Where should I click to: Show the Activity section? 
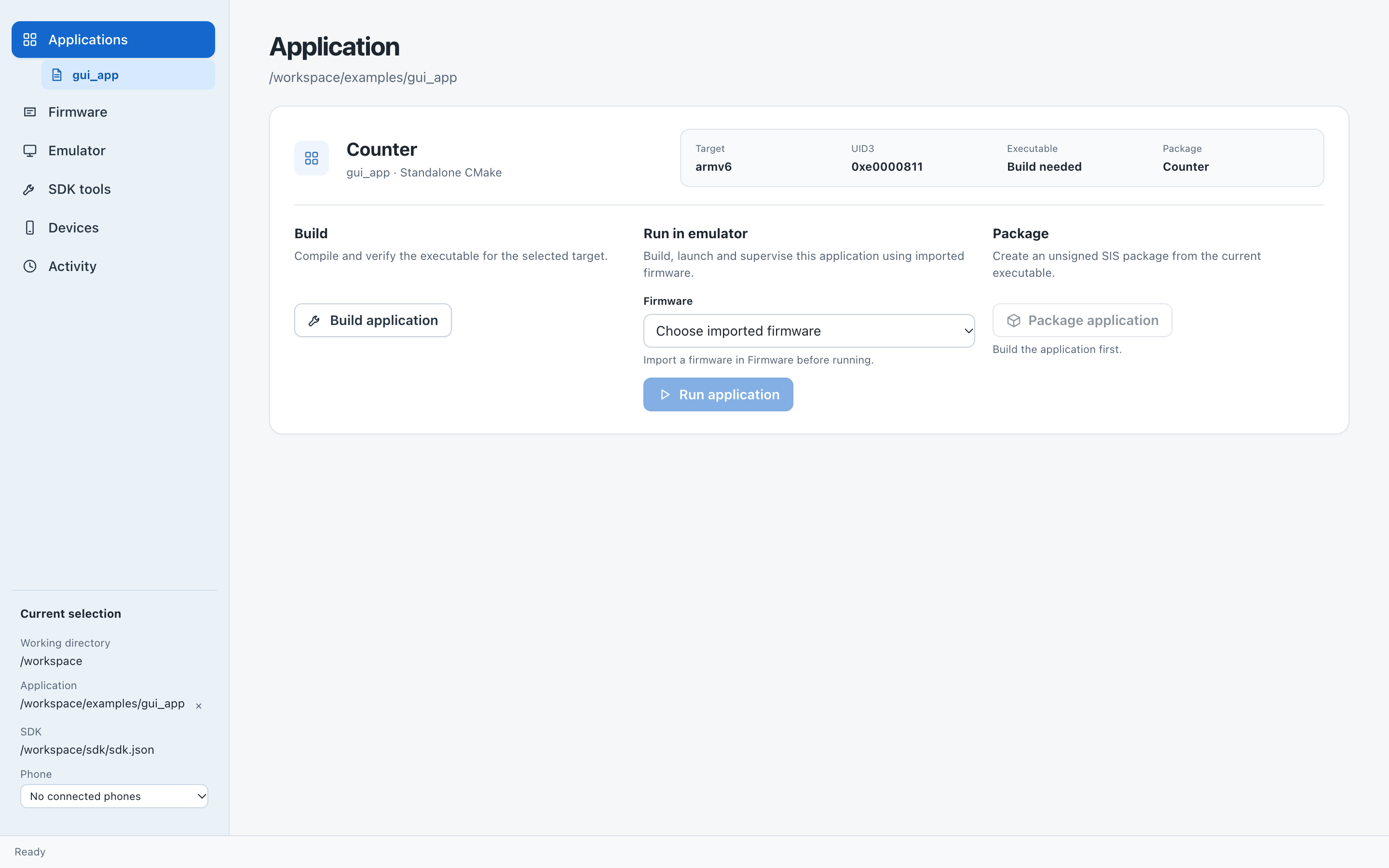[113, 266]
